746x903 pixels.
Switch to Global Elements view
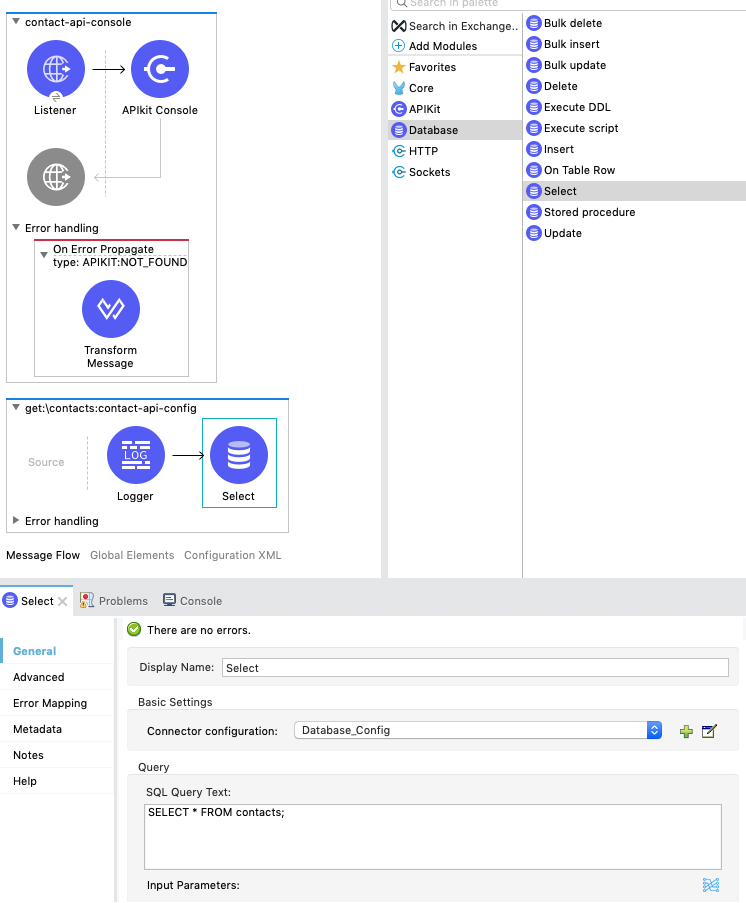(x=132, y=555)
